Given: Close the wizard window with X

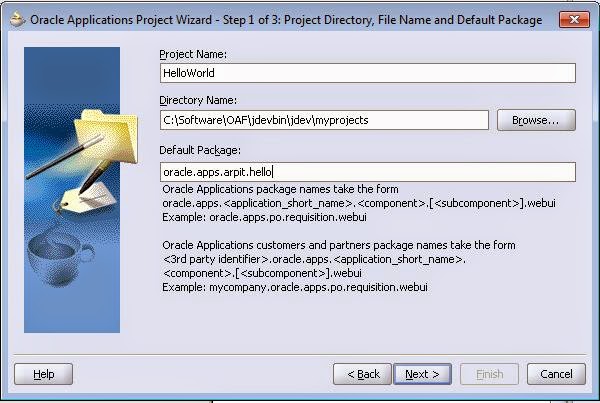Looking at the screenshot, I should pos(574,19).
